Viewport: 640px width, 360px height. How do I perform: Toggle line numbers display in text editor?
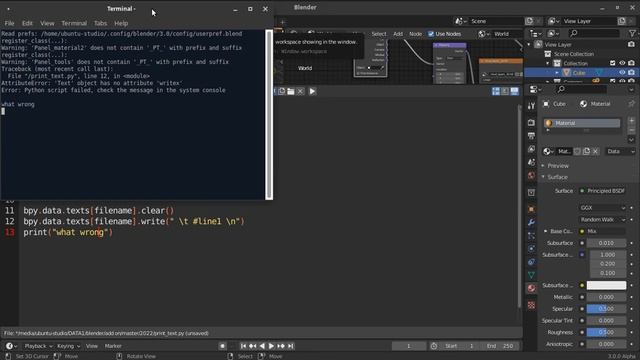pos(496,91)
